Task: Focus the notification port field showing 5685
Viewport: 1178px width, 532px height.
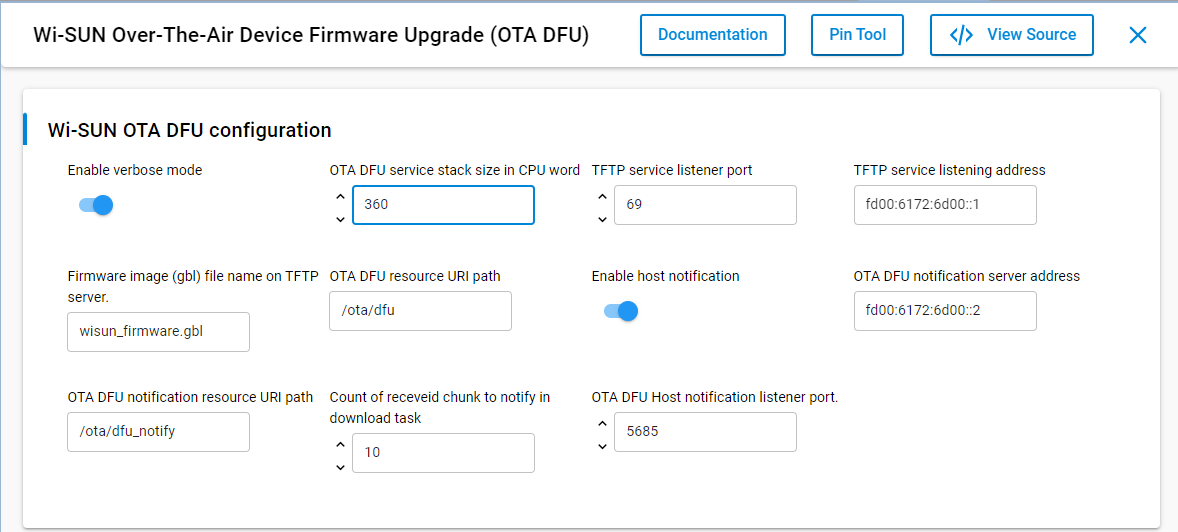Action: pyautogui.click(x=705, y=431)
